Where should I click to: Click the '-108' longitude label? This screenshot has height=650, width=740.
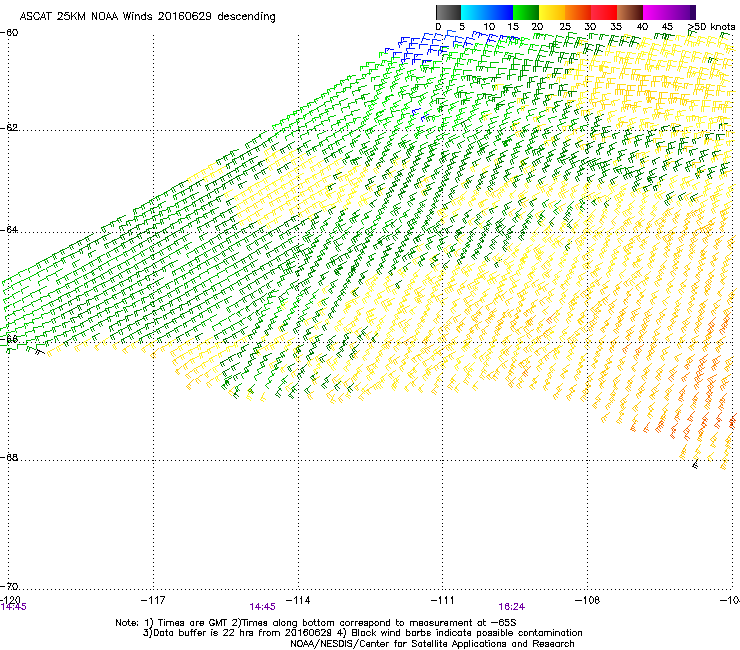coord(588,600)
